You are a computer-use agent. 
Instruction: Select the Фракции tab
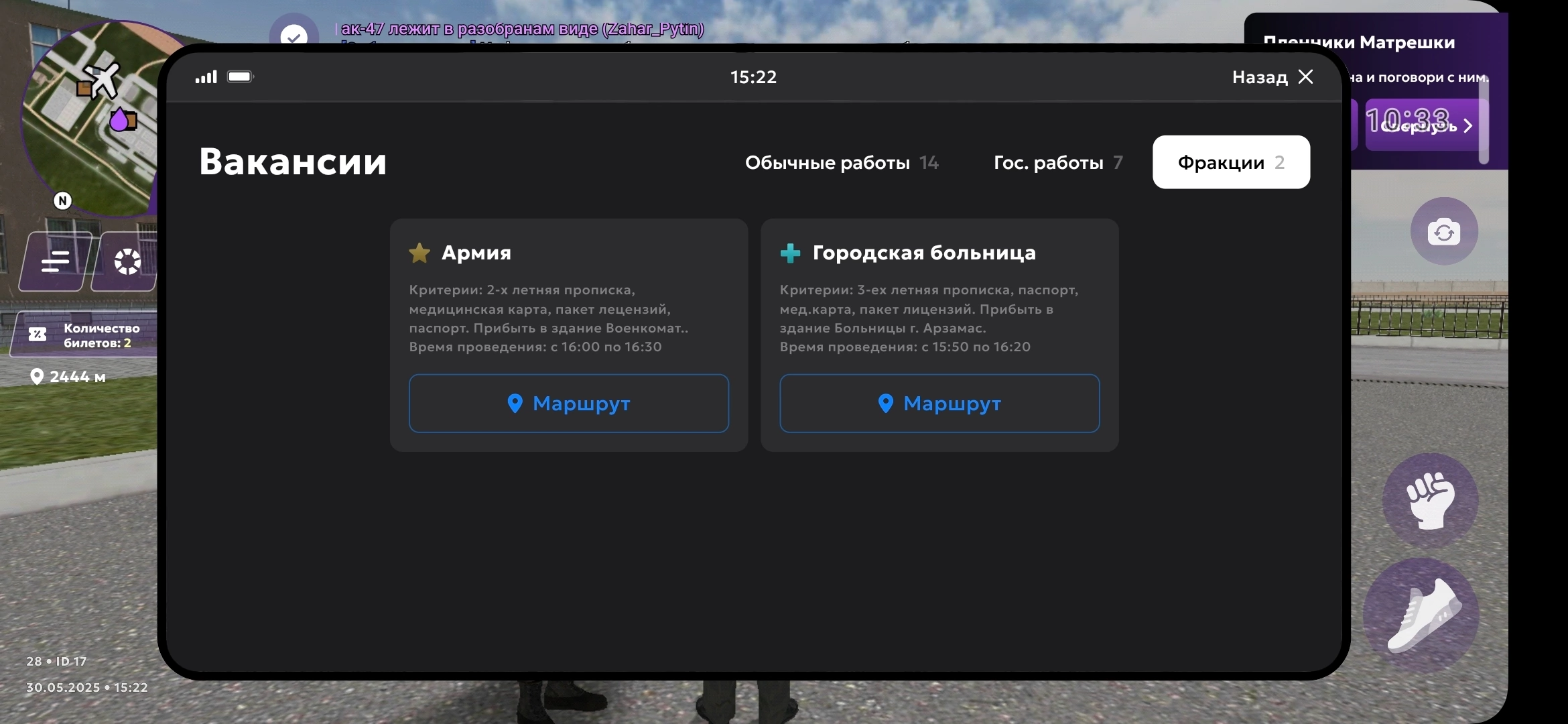pyautogui.click(x=1230, y=162)
